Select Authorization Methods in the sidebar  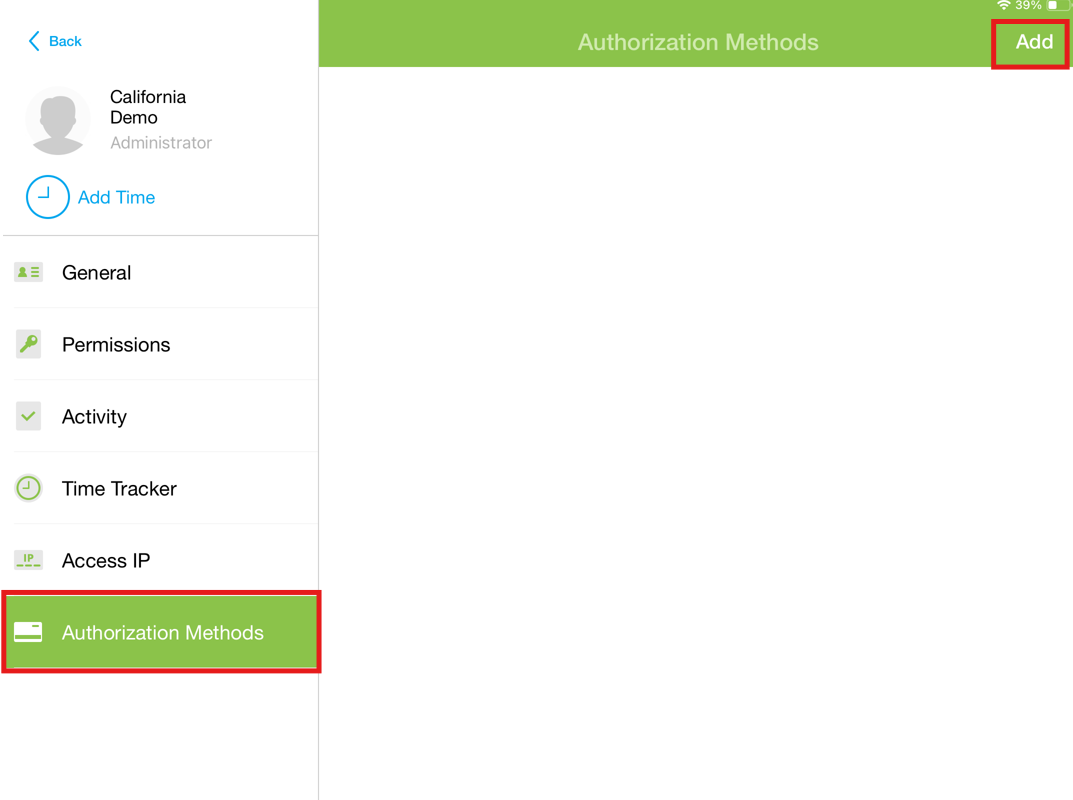click(x=161, y=632)
